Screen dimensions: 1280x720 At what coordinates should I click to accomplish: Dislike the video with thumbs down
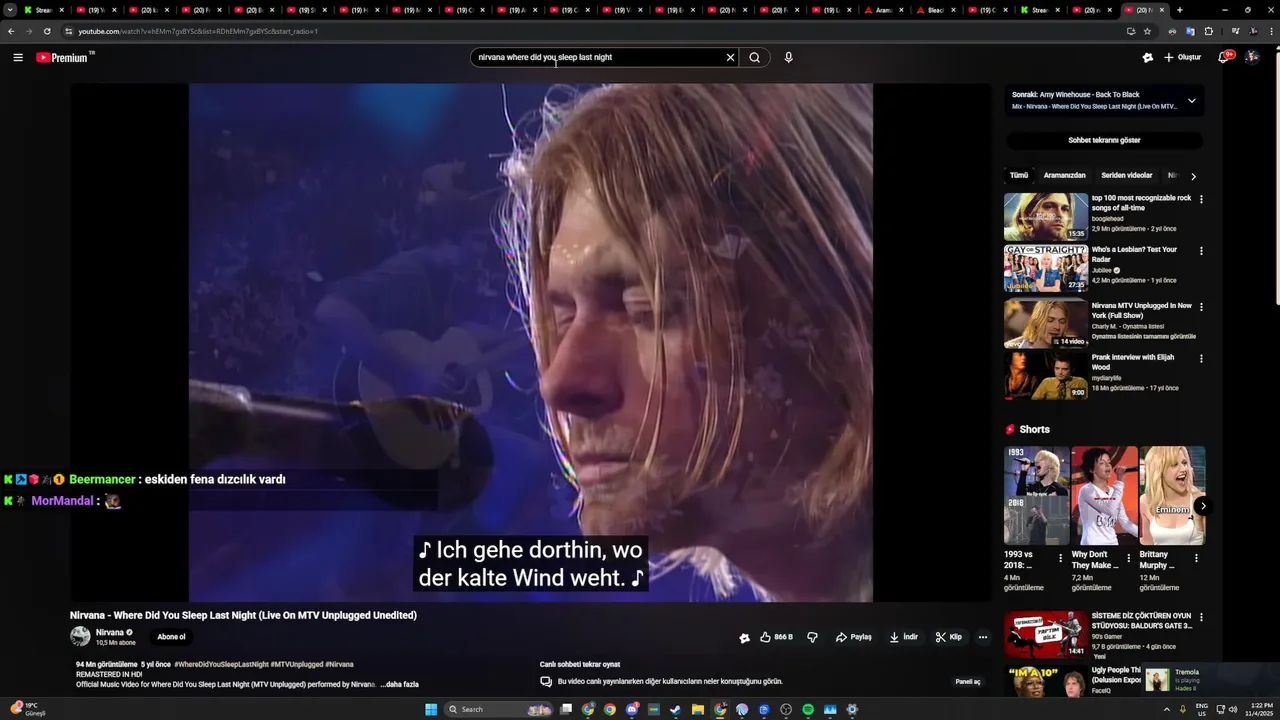pyautogui.click(x=812, y=637)
